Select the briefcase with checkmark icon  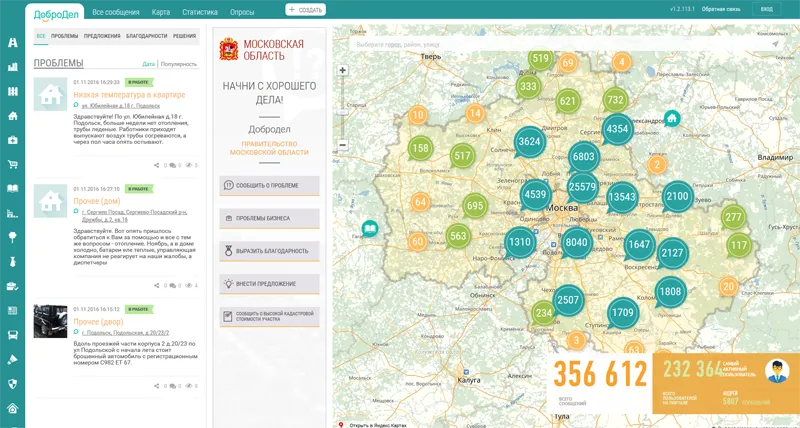(x=12, y=287)
